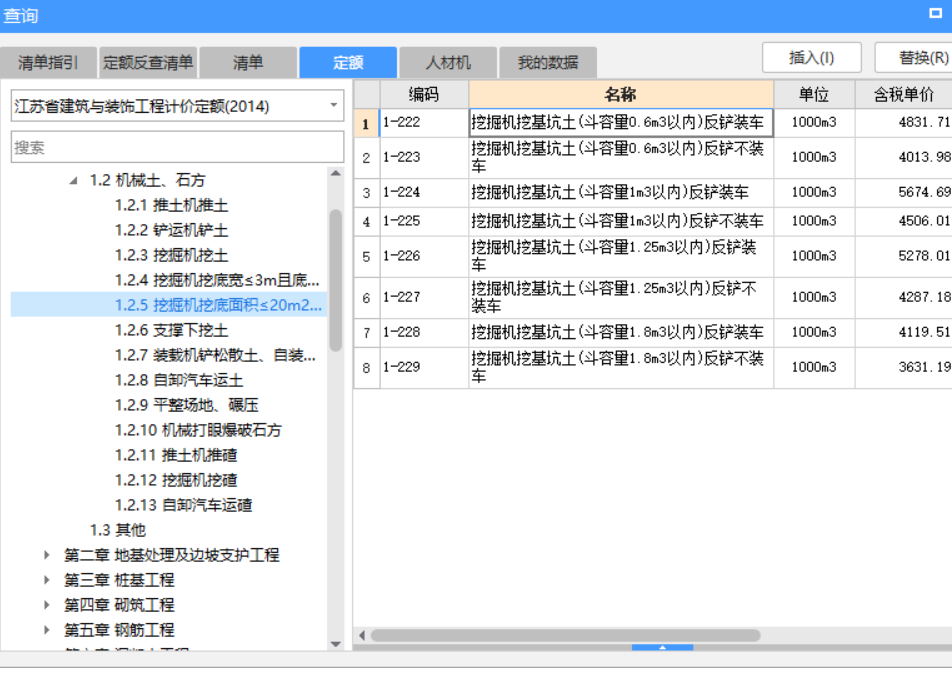Click name cell 斗容量1.8m3以内反铲装车

pyautogui.click(x=620, y=333)
